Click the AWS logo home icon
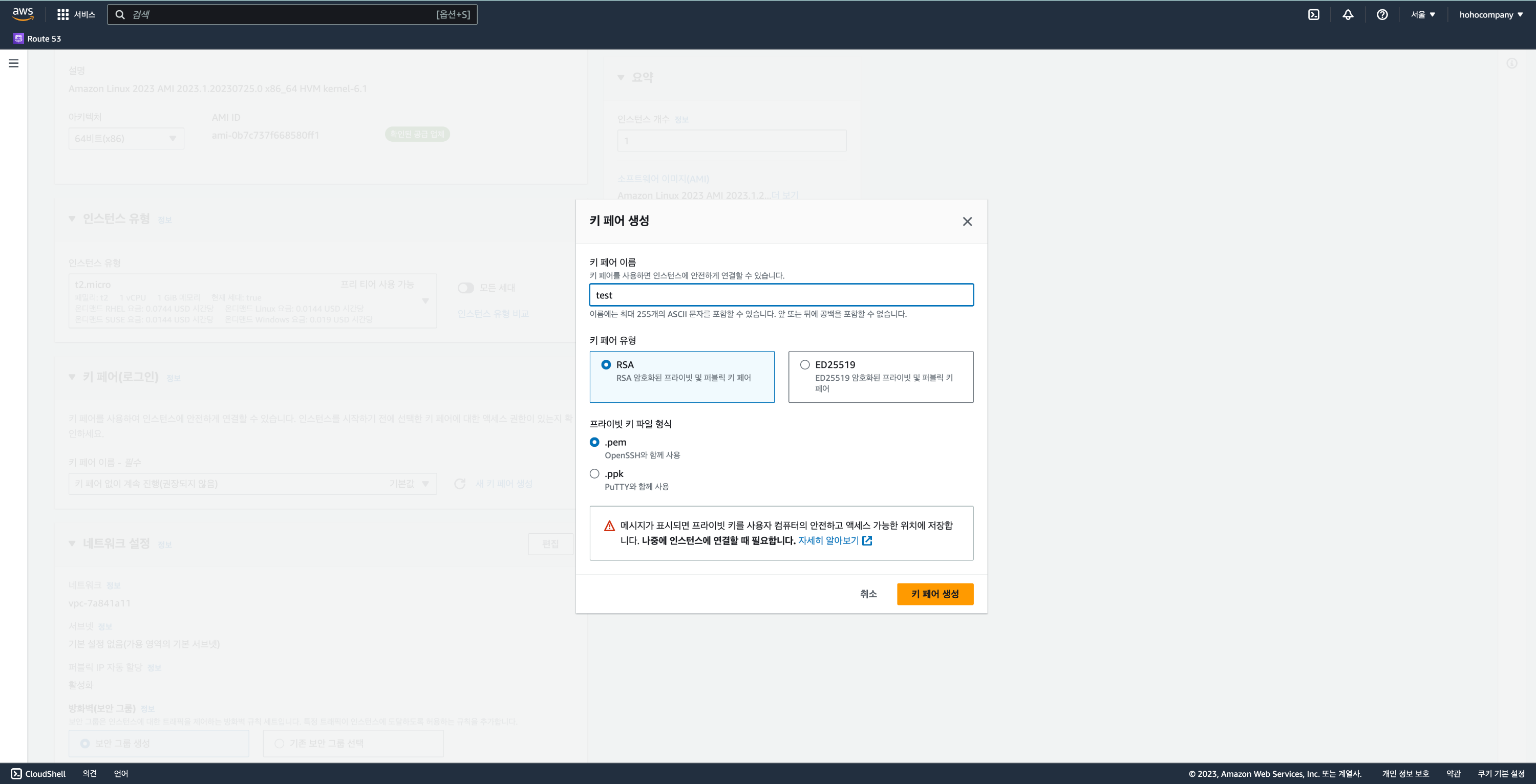 coord(23,14)
